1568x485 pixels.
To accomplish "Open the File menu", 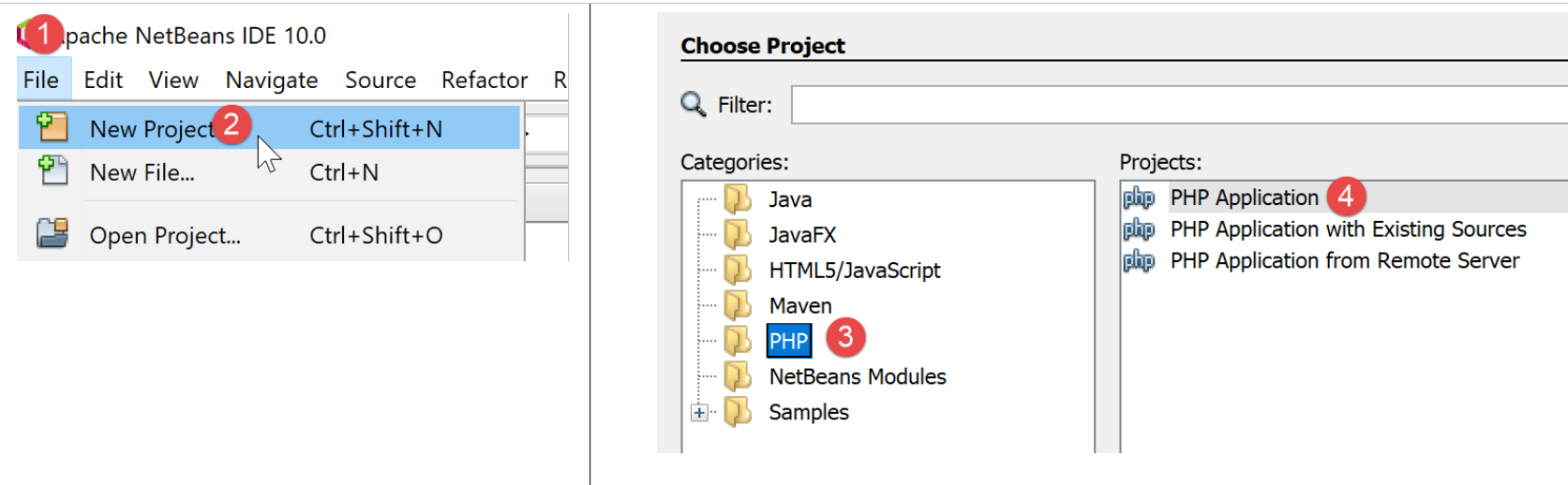I will (x=41, y=81).
